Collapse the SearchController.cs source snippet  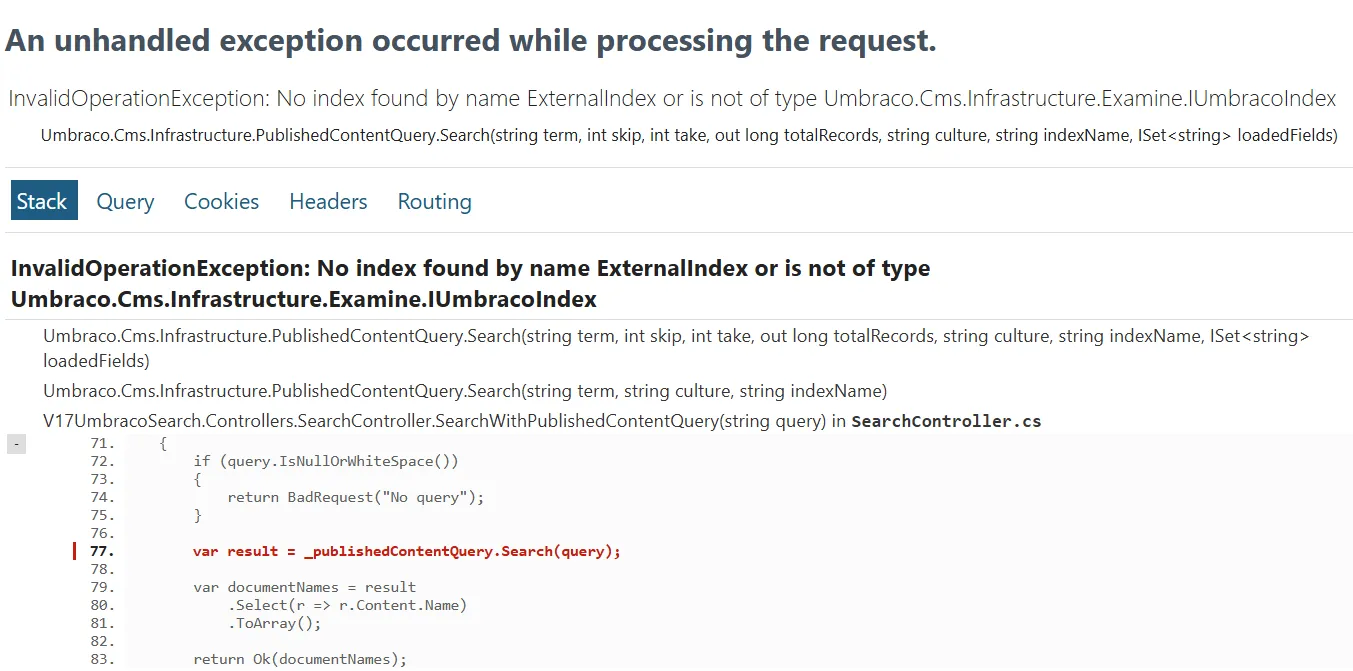[x=16, y=443]
